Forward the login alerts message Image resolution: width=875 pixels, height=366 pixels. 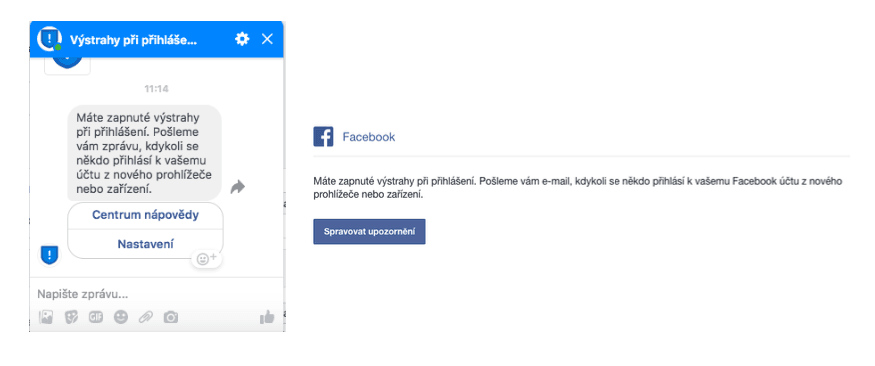238,187
